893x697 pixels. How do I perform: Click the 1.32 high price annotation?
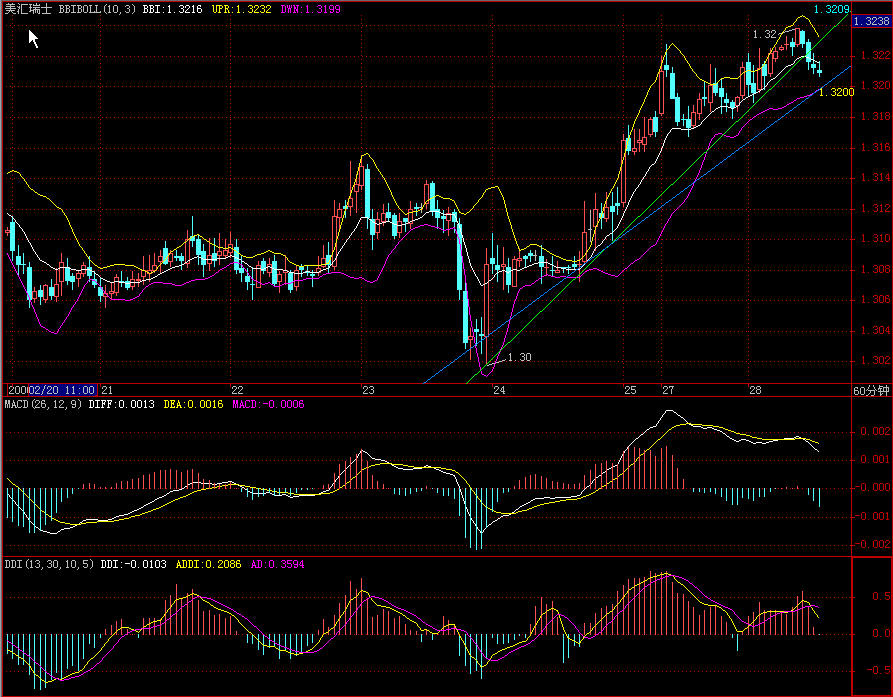[764, 34]
